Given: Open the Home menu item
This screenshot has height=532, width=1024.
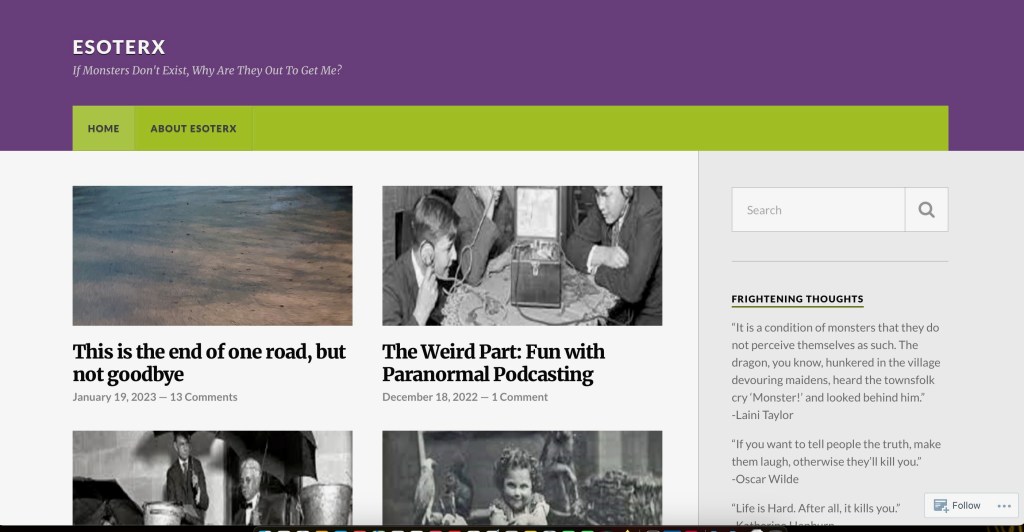Looking at the screenshot, I should (x=103, y=129).
